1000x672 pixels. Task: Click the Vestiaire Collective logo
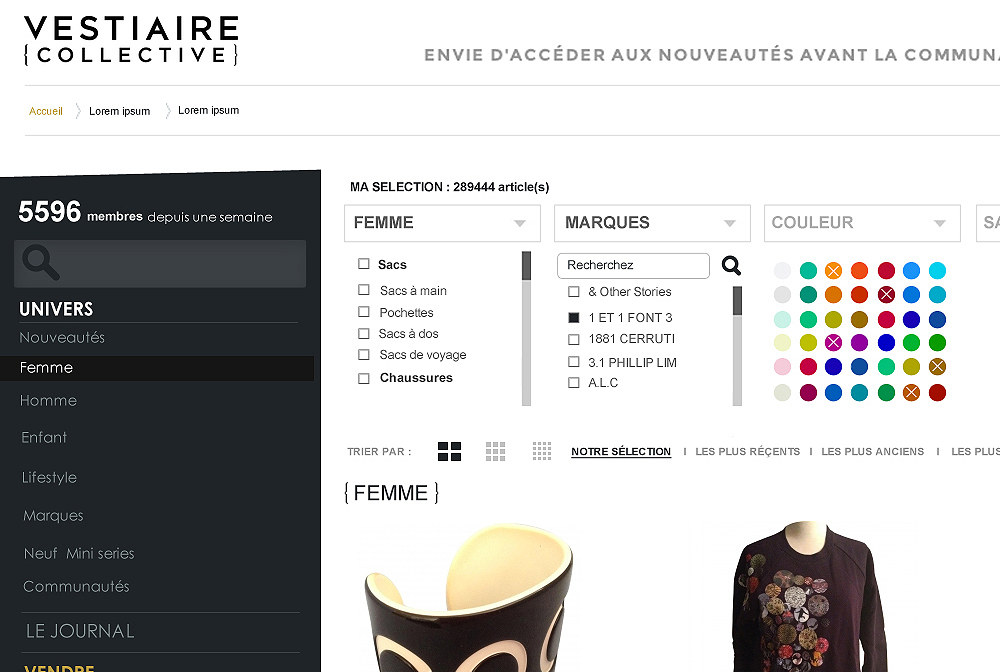point(131,40)
